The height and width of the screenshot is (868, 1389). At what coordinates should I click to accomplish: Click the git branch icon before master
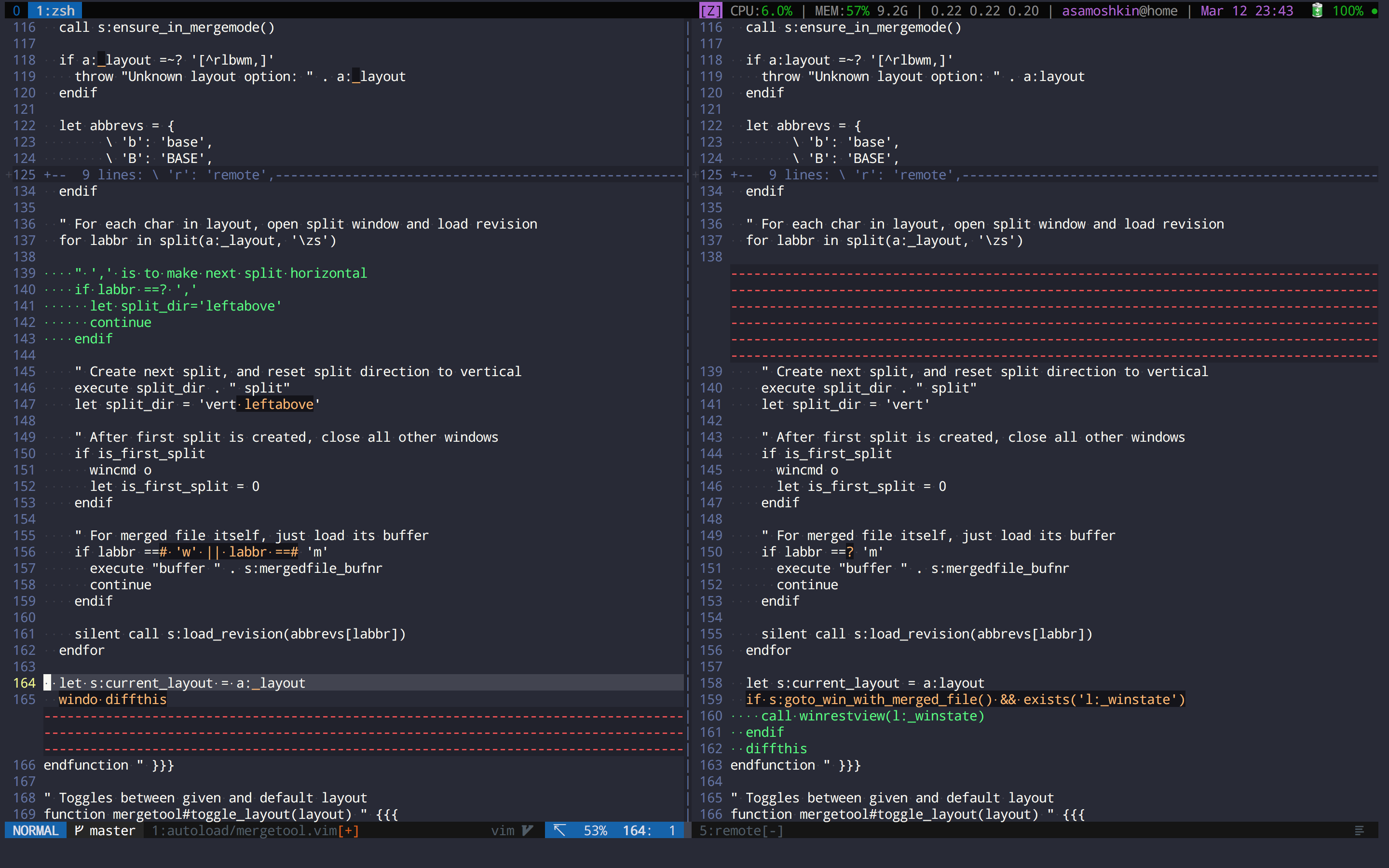click(79, 830)
